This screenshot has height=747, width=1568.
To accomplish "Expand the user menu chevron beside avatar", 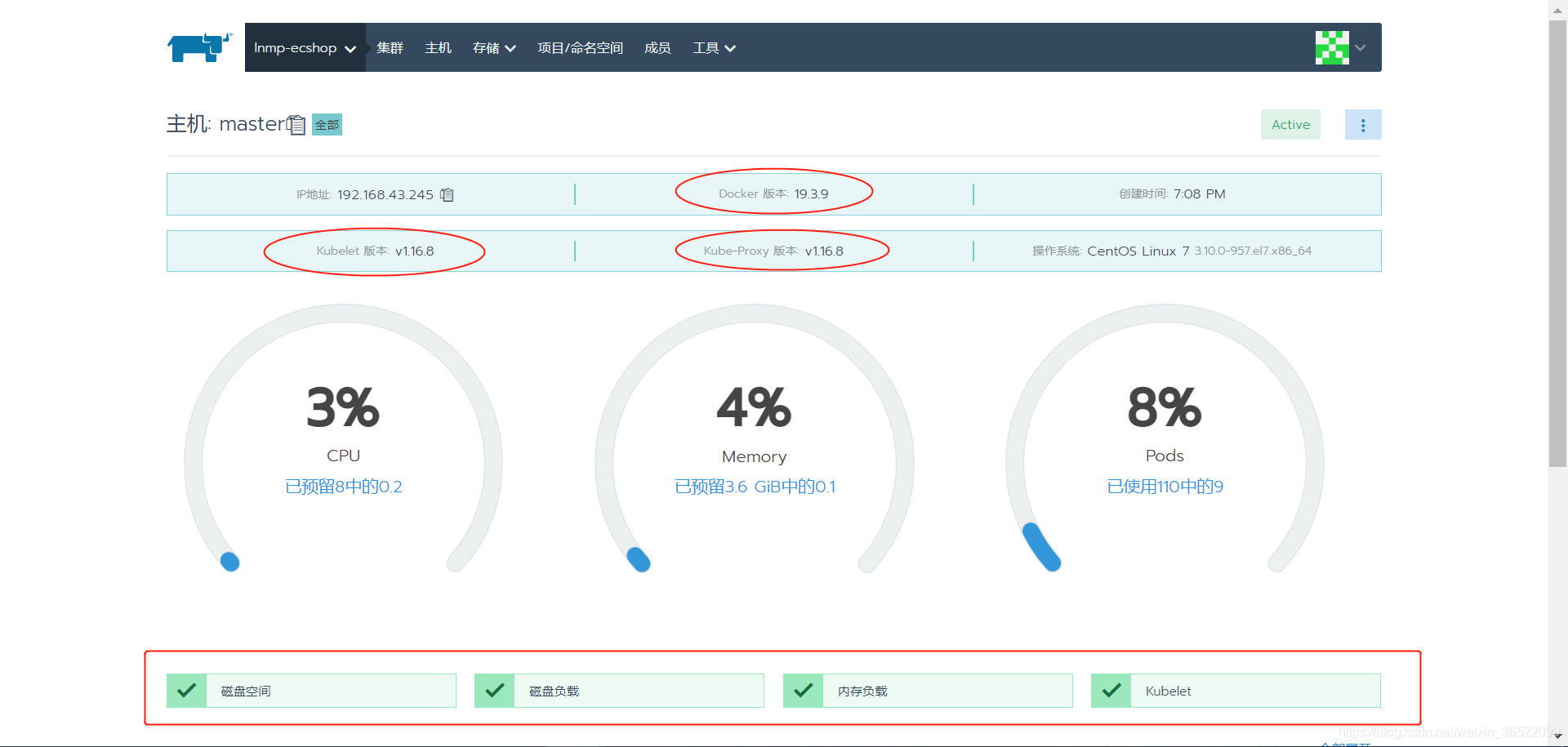I will (1361, 47).
